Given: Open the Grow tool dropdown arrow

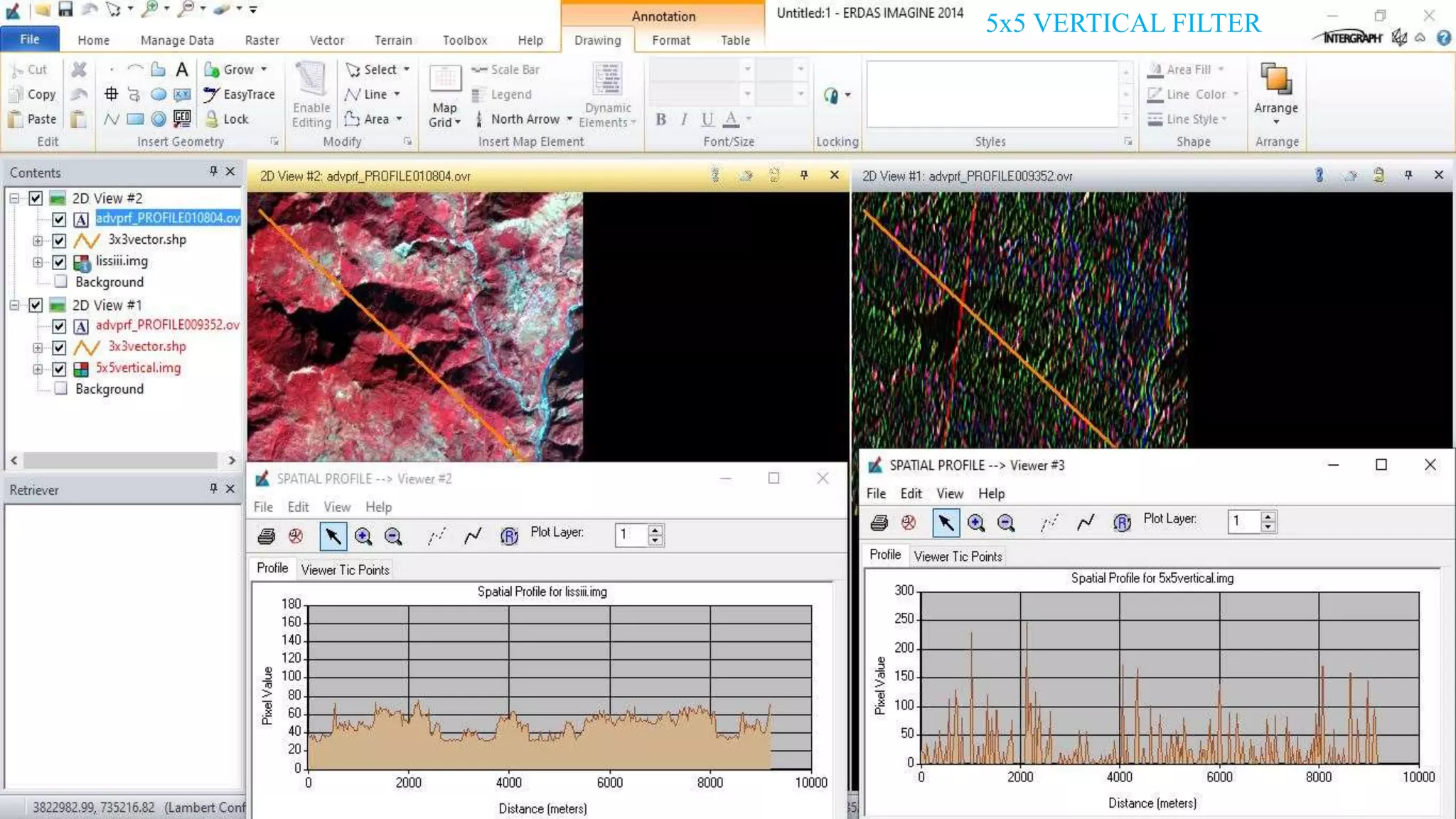Looking at the screenshot, I should [264, 69].
